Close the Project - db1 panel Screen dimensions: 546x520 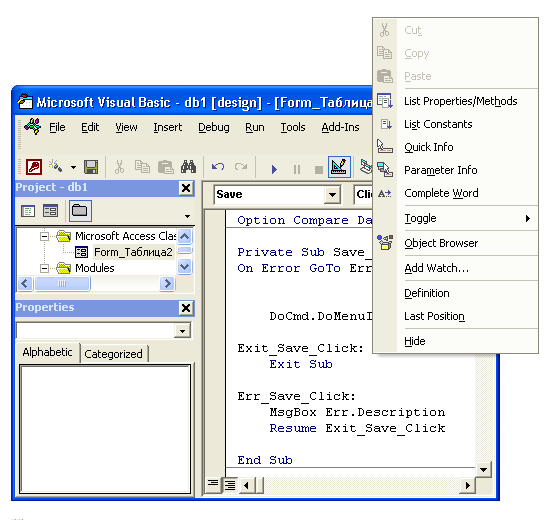(x=186, y=188)
